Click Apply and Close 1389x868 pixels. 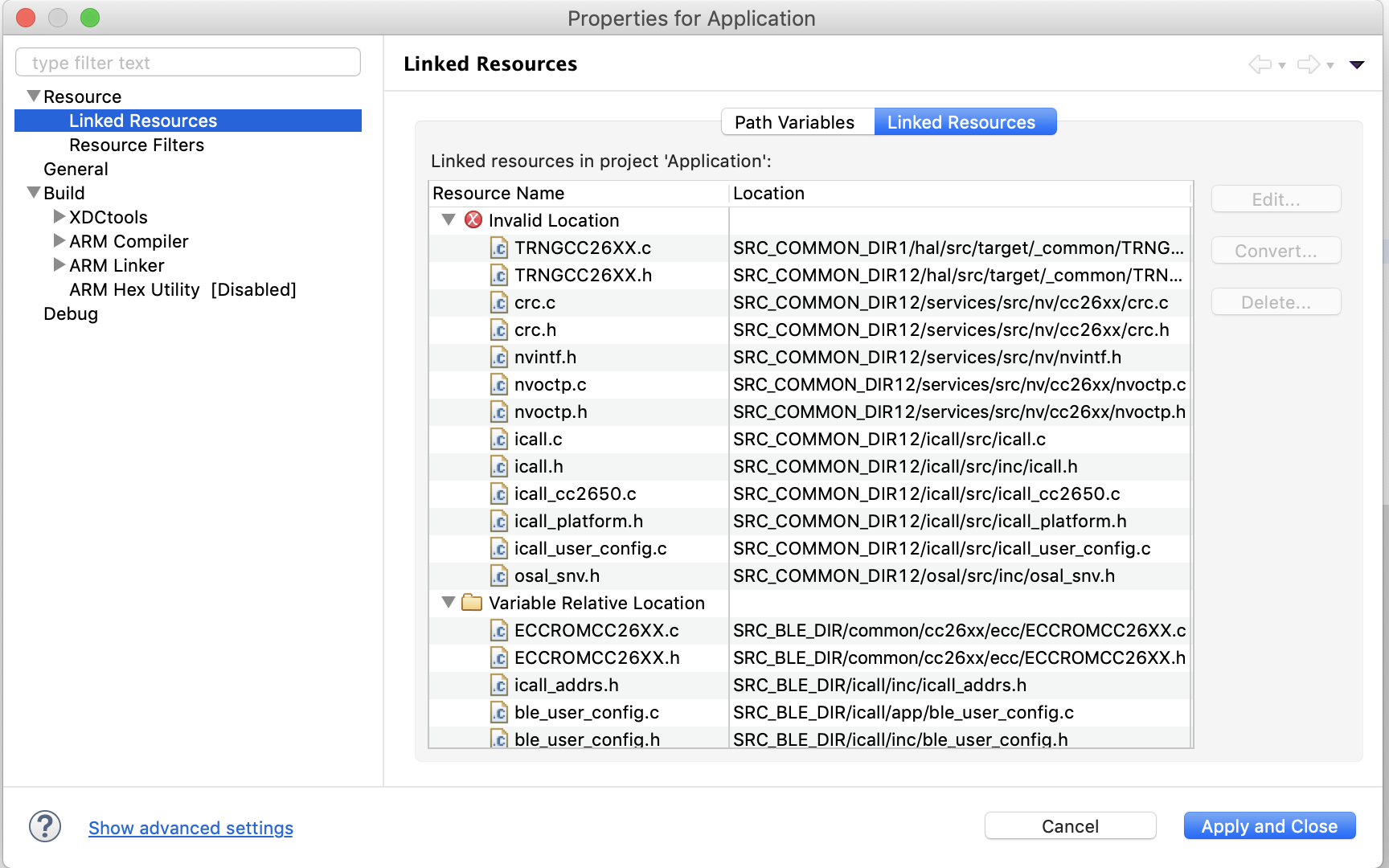[1269, 826]
